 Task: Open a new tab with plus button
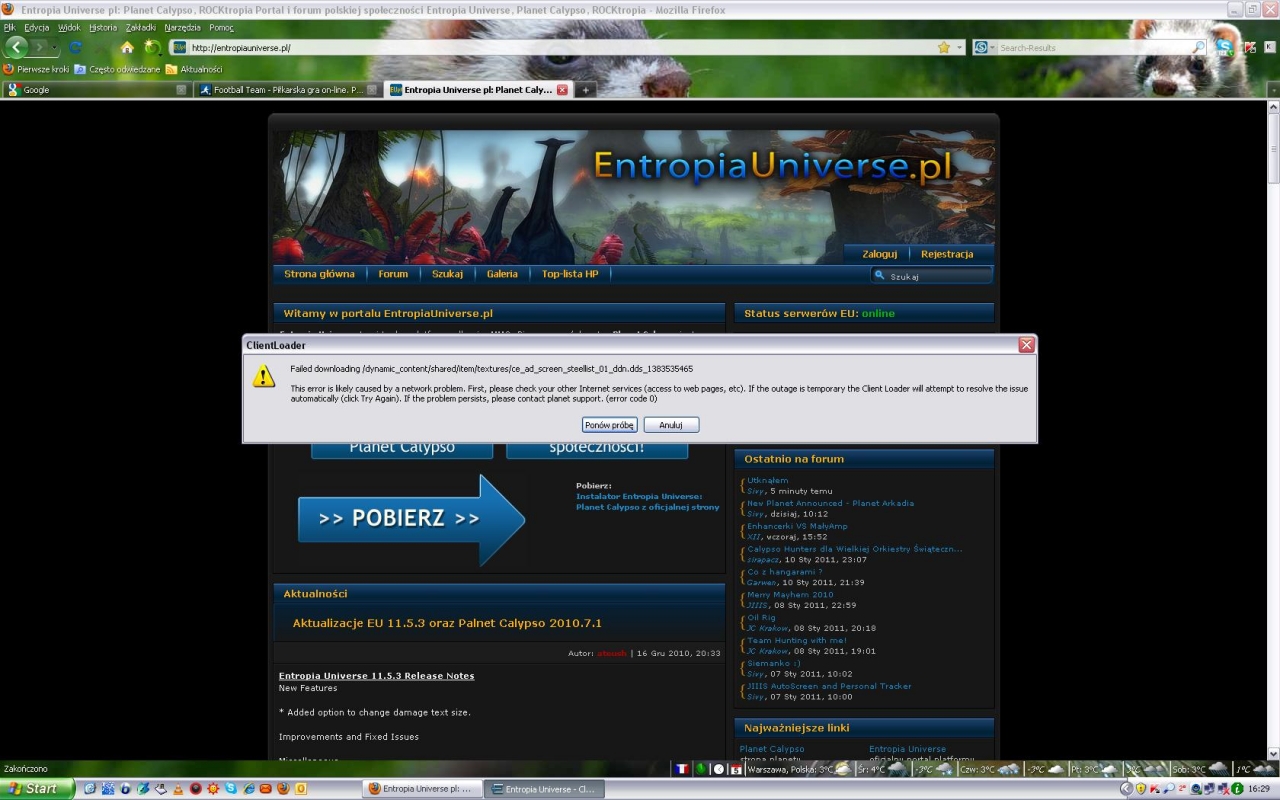click(586, 90)
